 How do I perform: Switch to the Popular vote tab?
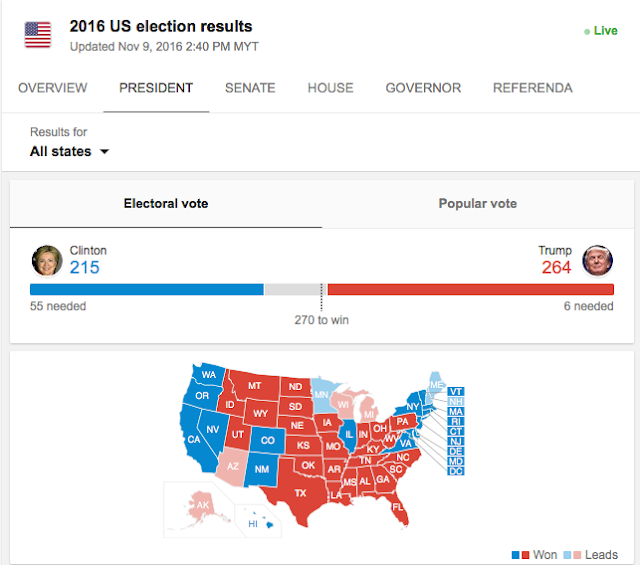478,204
